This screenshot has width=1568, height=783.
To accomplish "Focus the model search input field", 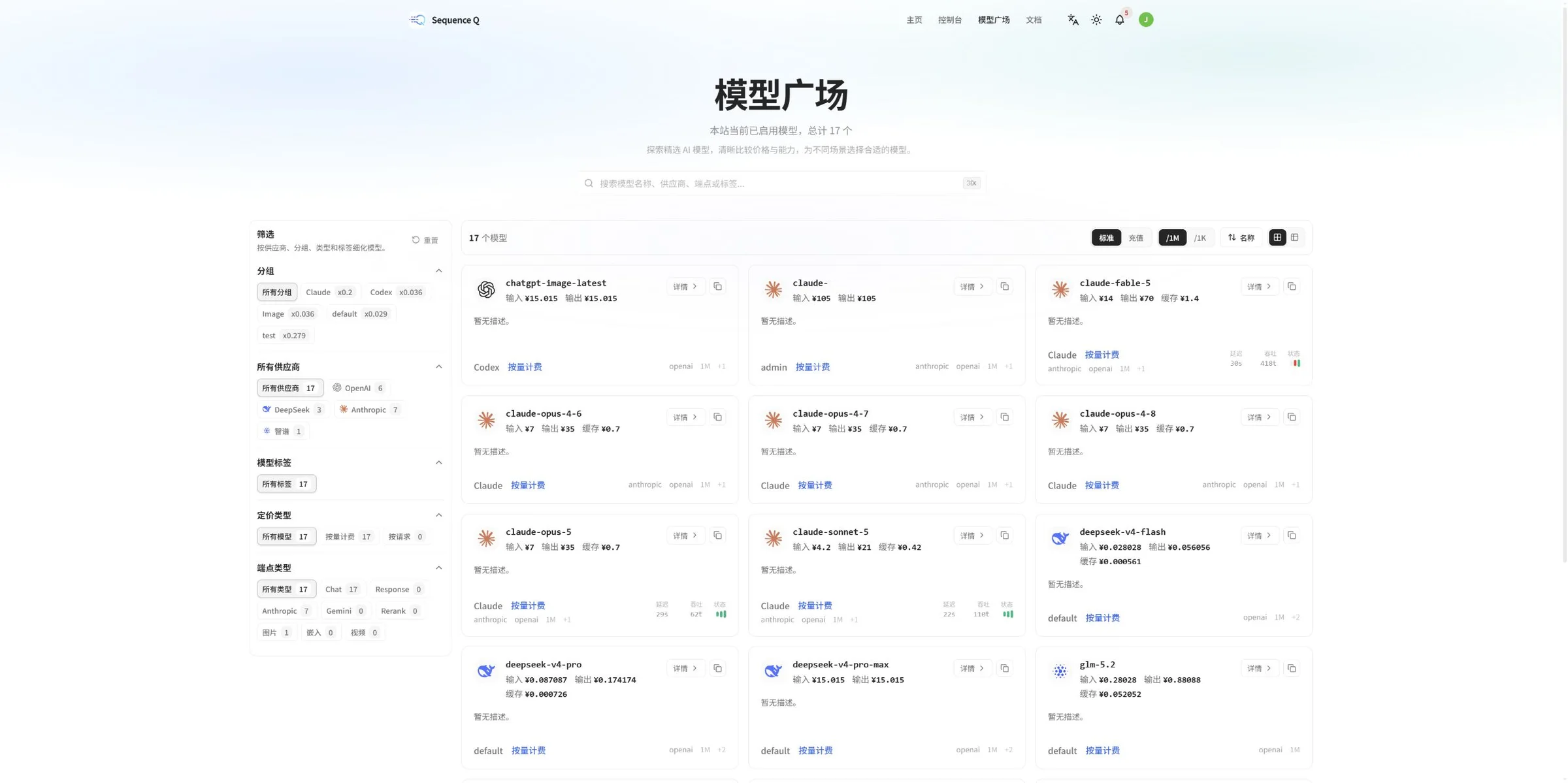I will click(x=782, y=184).
